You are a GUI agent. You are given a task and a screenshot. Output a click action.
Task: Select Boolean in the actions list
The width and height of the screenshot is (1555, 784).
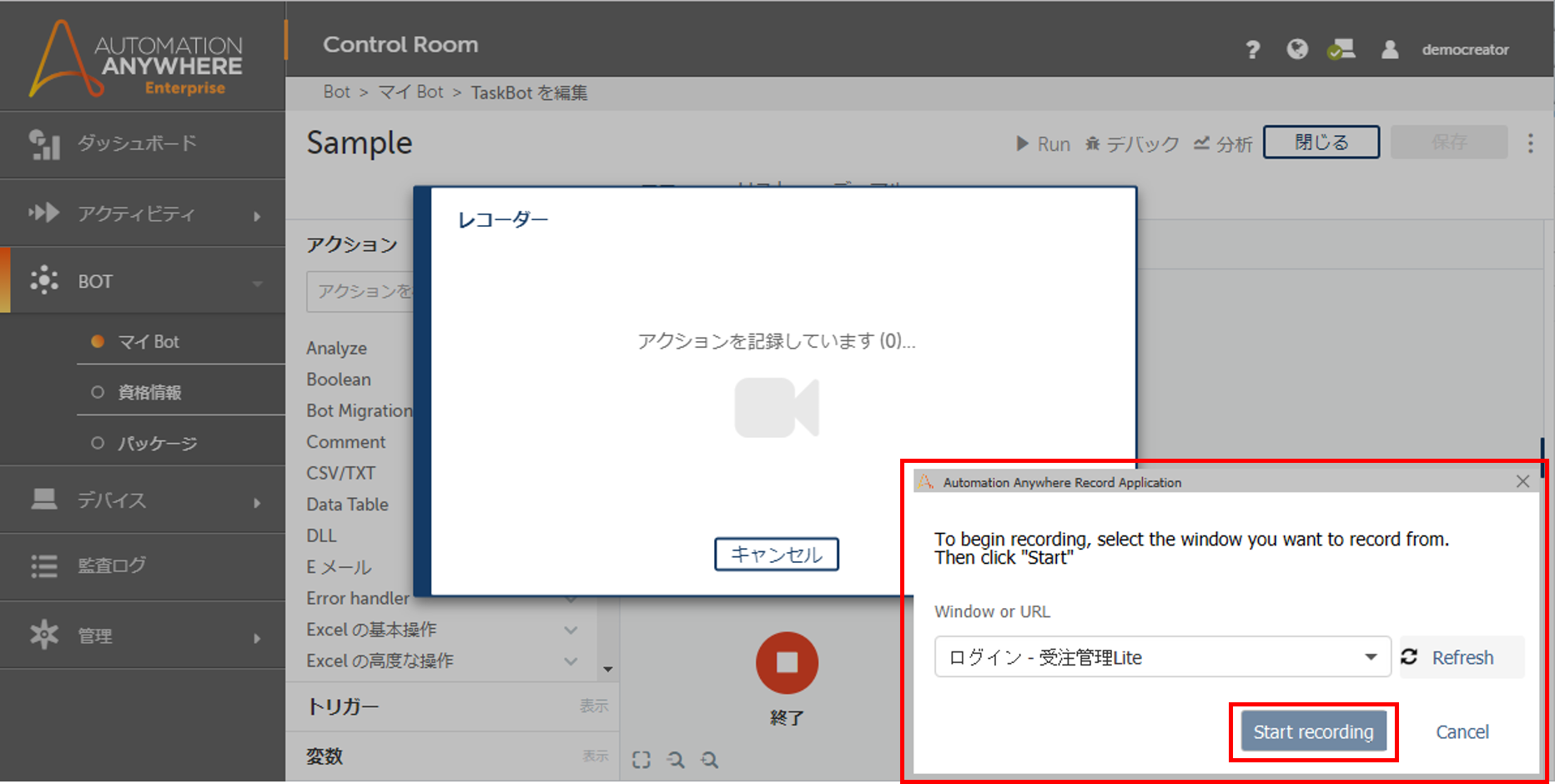[x=338, y=379]
